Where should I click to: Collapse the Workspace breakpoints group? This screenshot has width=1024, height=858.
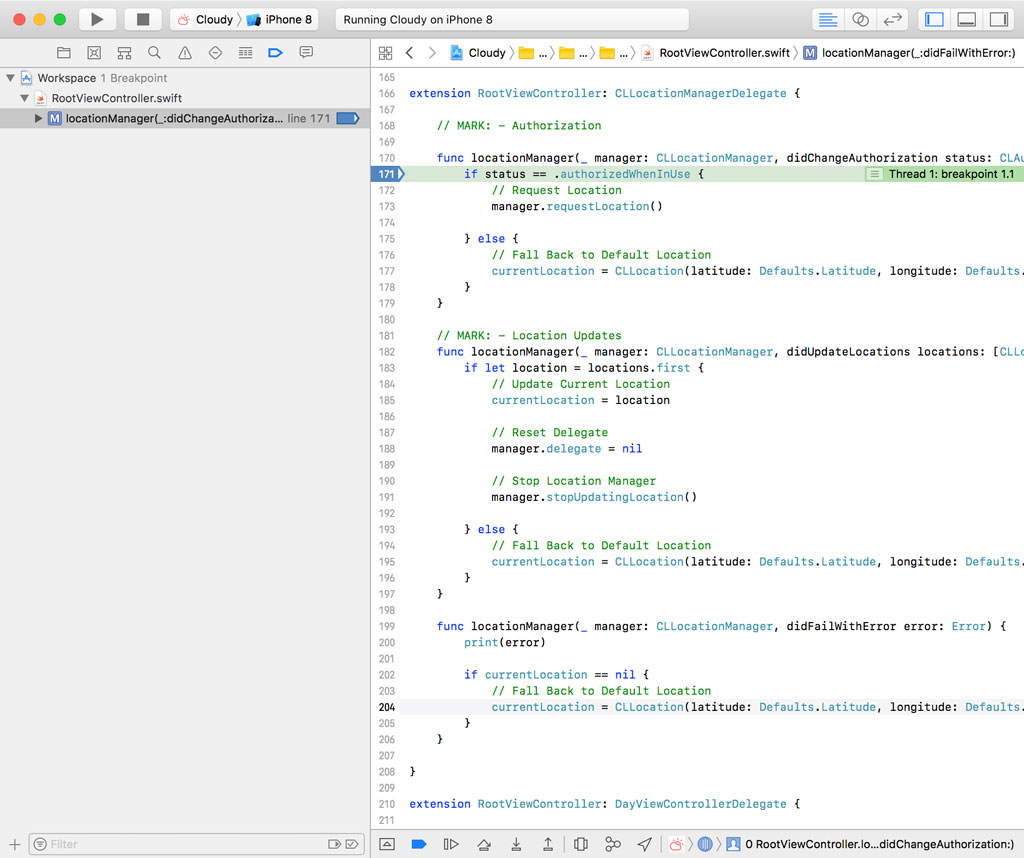[x=10, y=78]
